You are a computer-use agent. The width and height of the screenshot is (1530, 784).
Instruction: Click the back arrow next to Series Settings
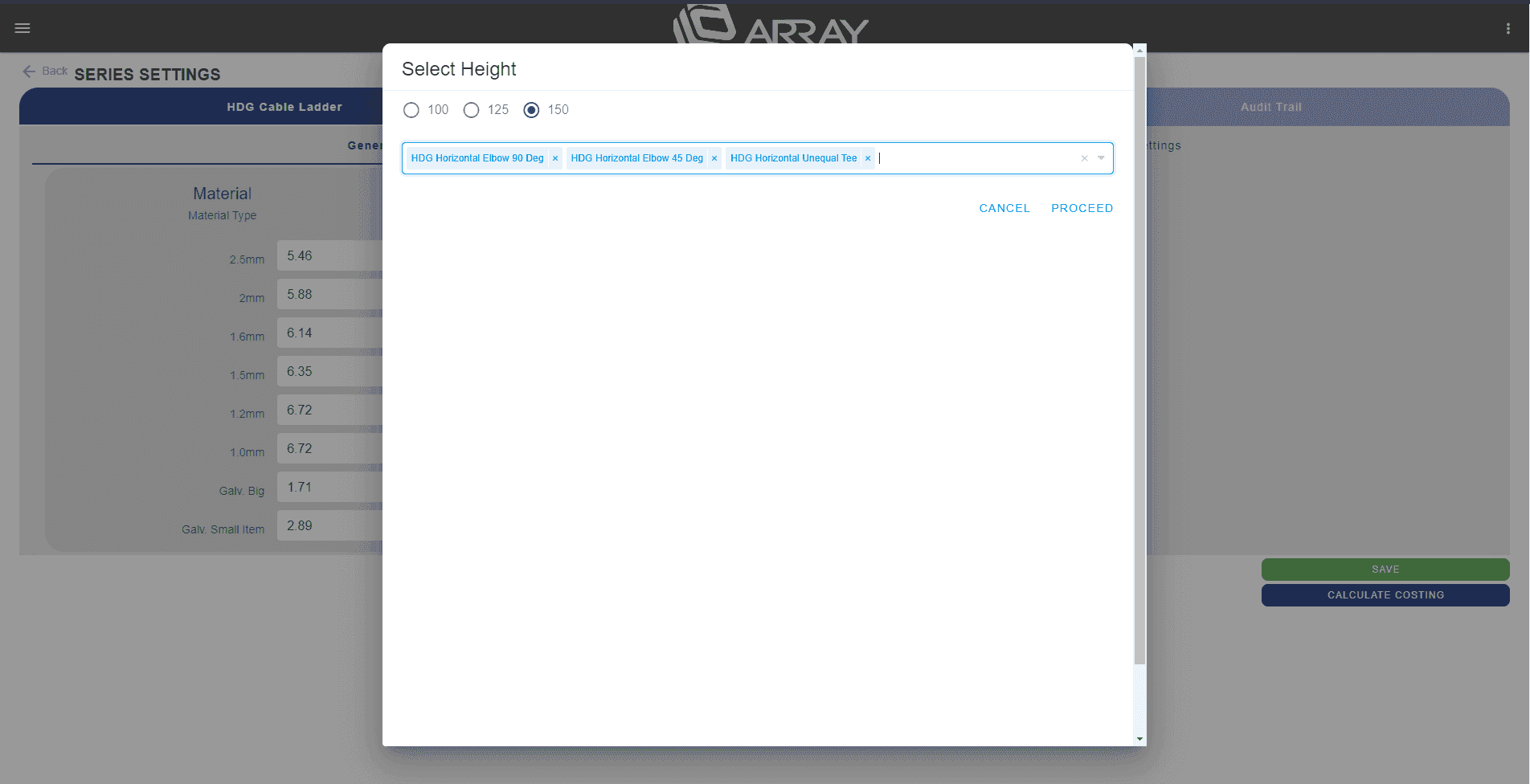coord(29,71)
